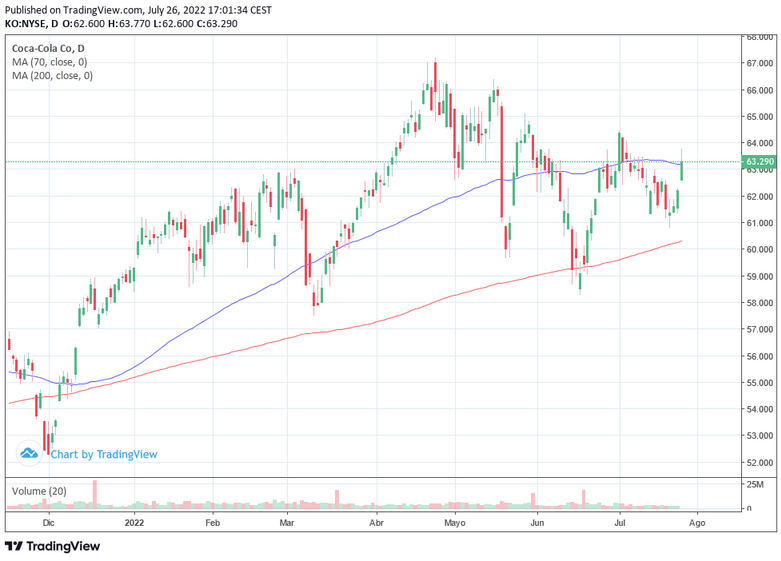Image resolution: width=781 pixels, height=561 pixels.
Task: Click the TradingView logo at bottom left
Action: pyautogui.click(x=52, y=546)
